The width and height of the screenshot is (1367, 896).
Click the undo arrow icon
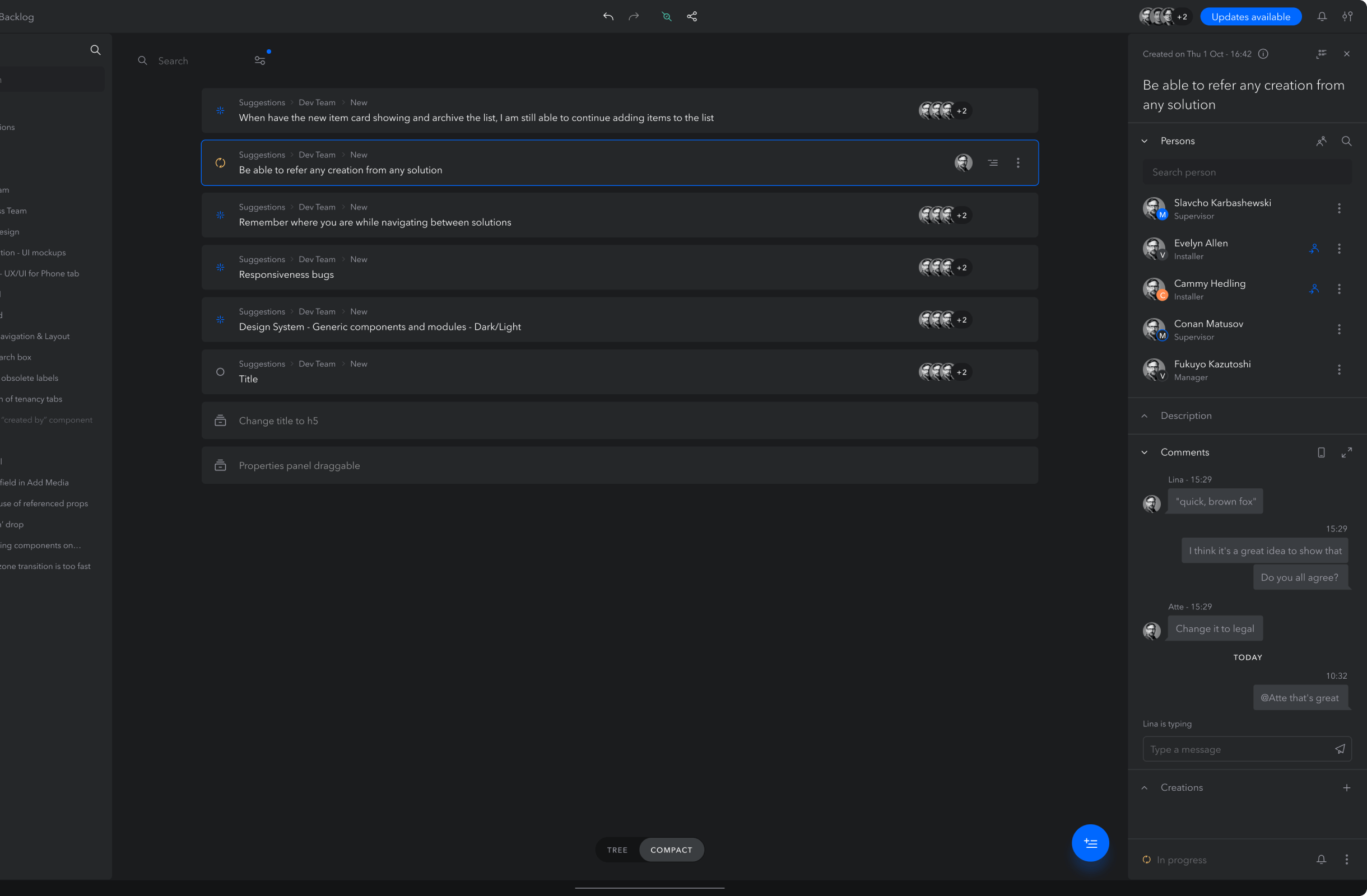[x=608, y=17]
